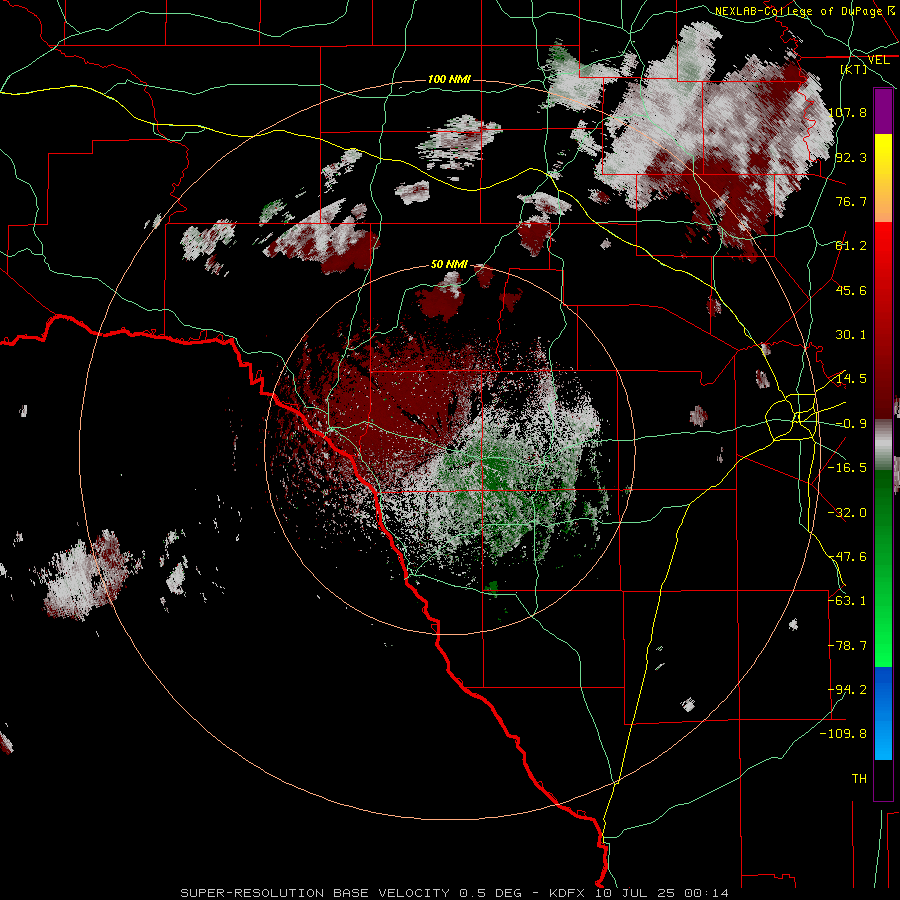Select the -16.5 velocity scale value
The image size is (900, 900).
pyautogui.click(x=847, y=468)
